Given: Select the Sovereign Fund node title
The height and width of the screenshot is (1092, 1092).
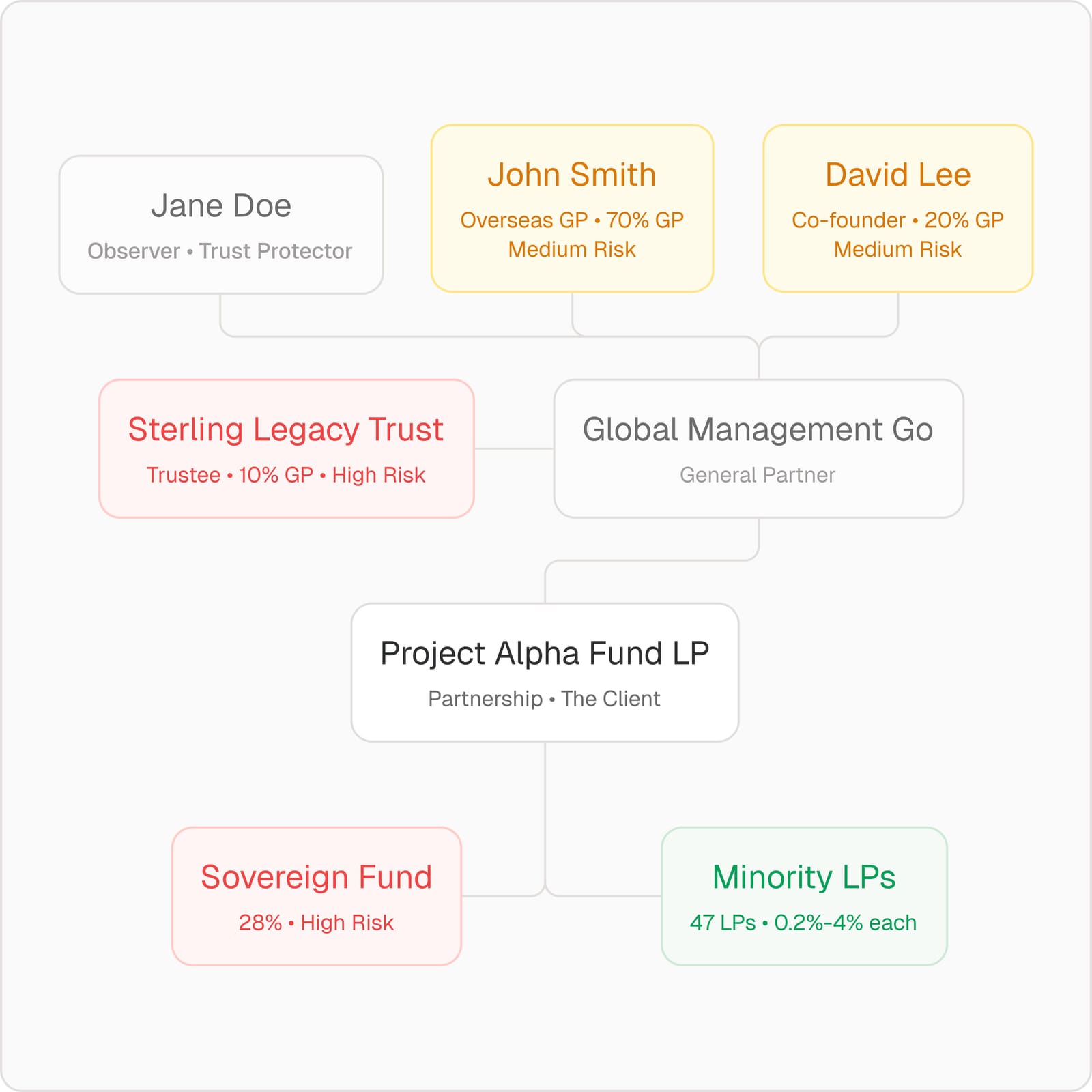Looking at the screenshot, I should pyautogui.click(x=316, y=877).
